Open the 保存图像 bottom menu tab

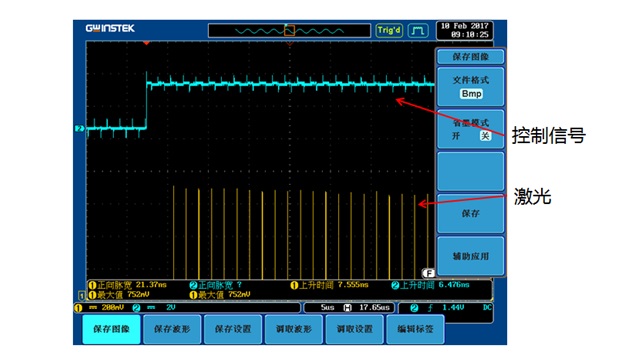[111, 329]
